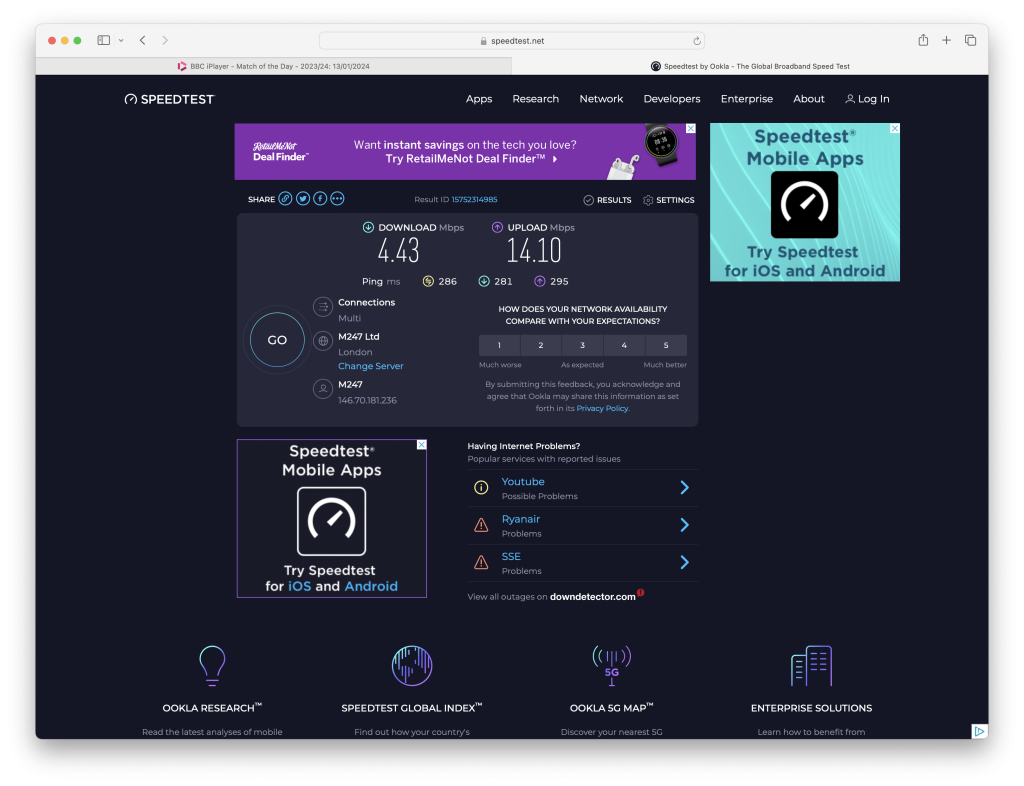The image size is (1024, 786).
Task: Expand Youtube row chevron
Action: (684, 488)
